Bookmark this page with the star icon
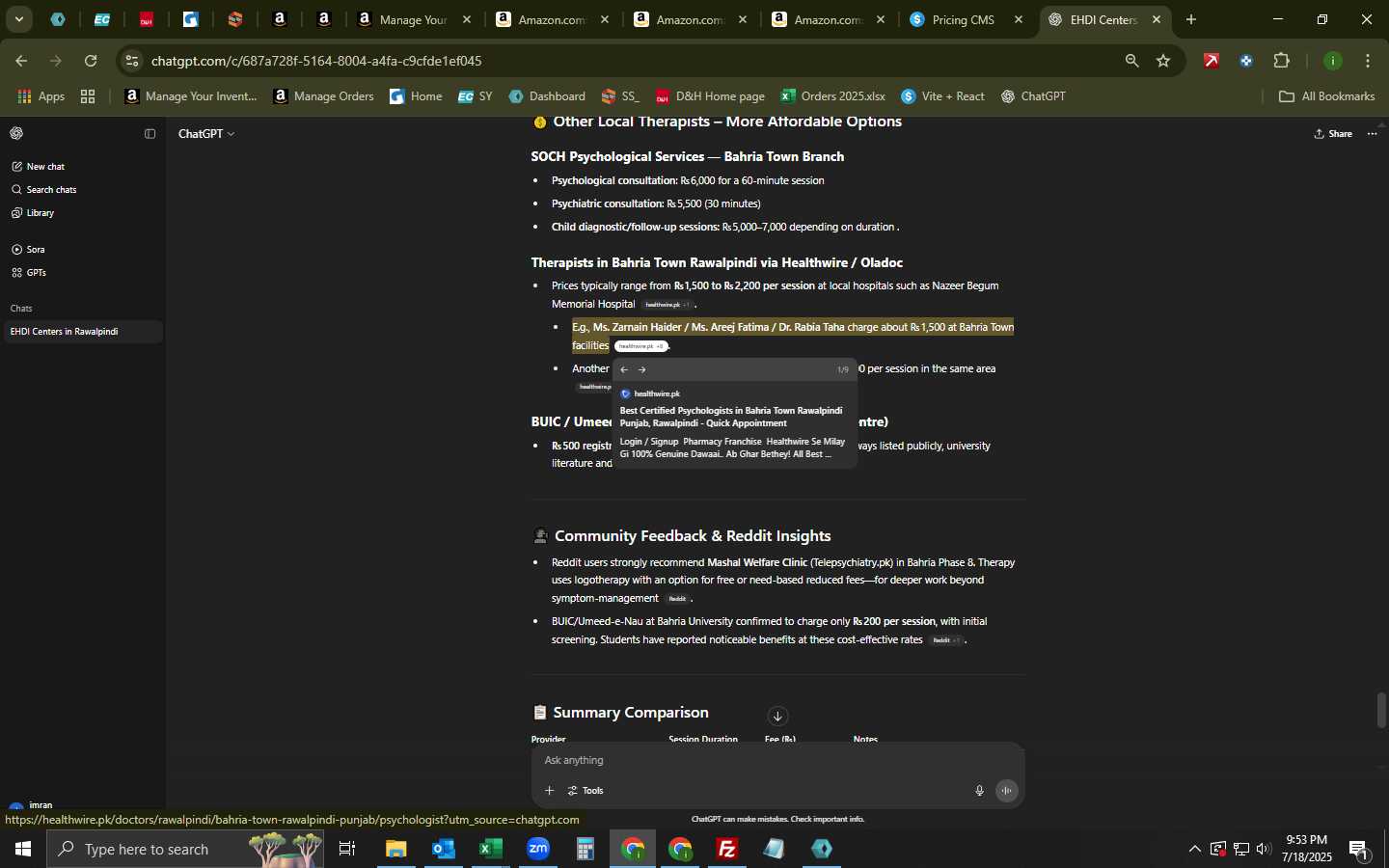Screen dimensions: 1389x868 click(x=1163, y=61)
